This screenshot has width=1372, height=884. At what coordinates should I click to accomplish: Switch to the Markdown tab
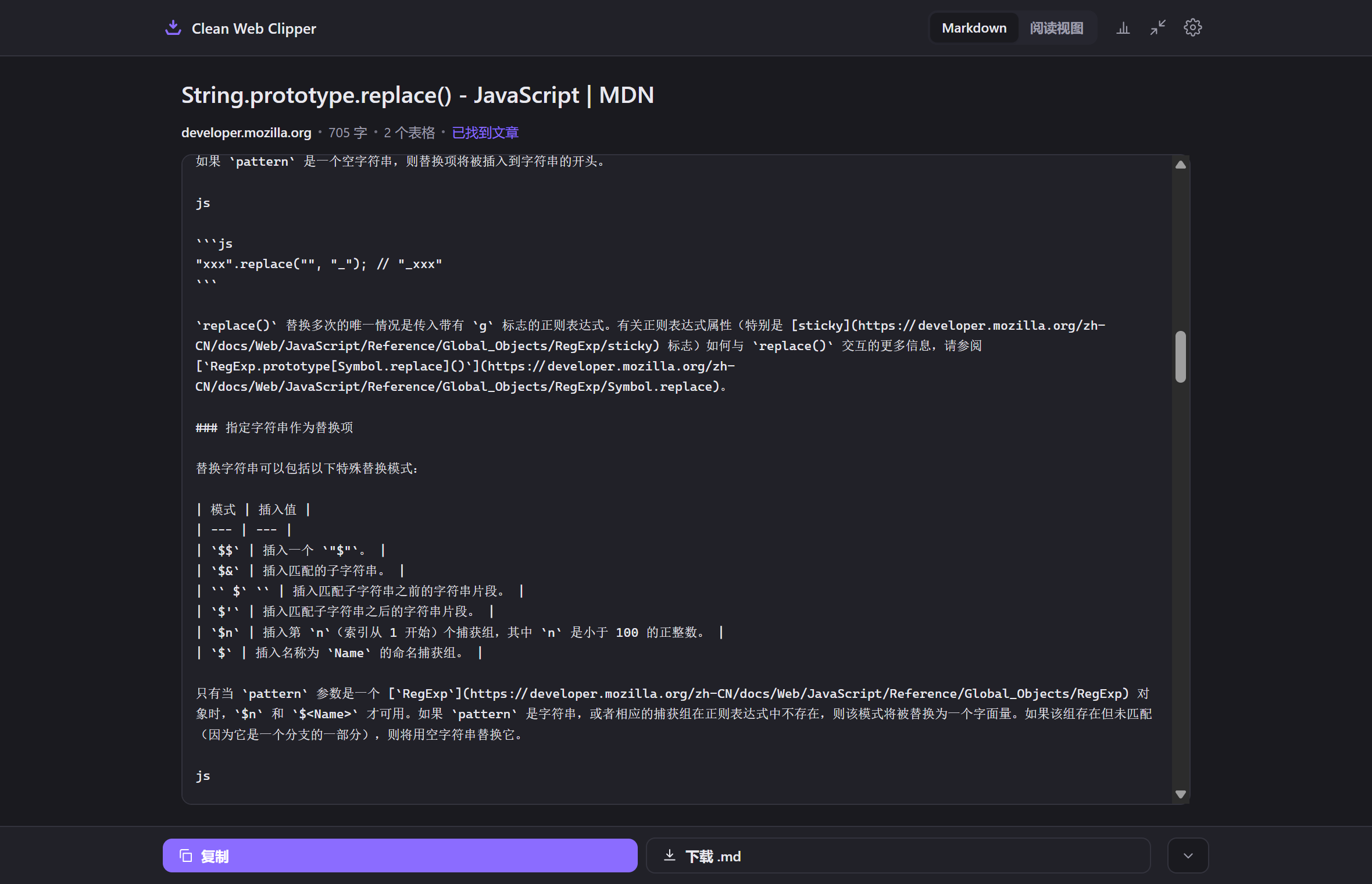(974, 28)
